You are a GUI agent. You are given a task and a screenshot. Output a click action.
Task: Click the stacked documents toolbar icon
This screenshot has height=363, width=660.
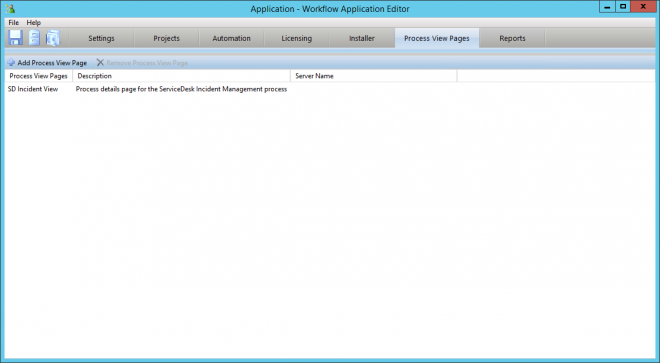click(x=53, y=38)
